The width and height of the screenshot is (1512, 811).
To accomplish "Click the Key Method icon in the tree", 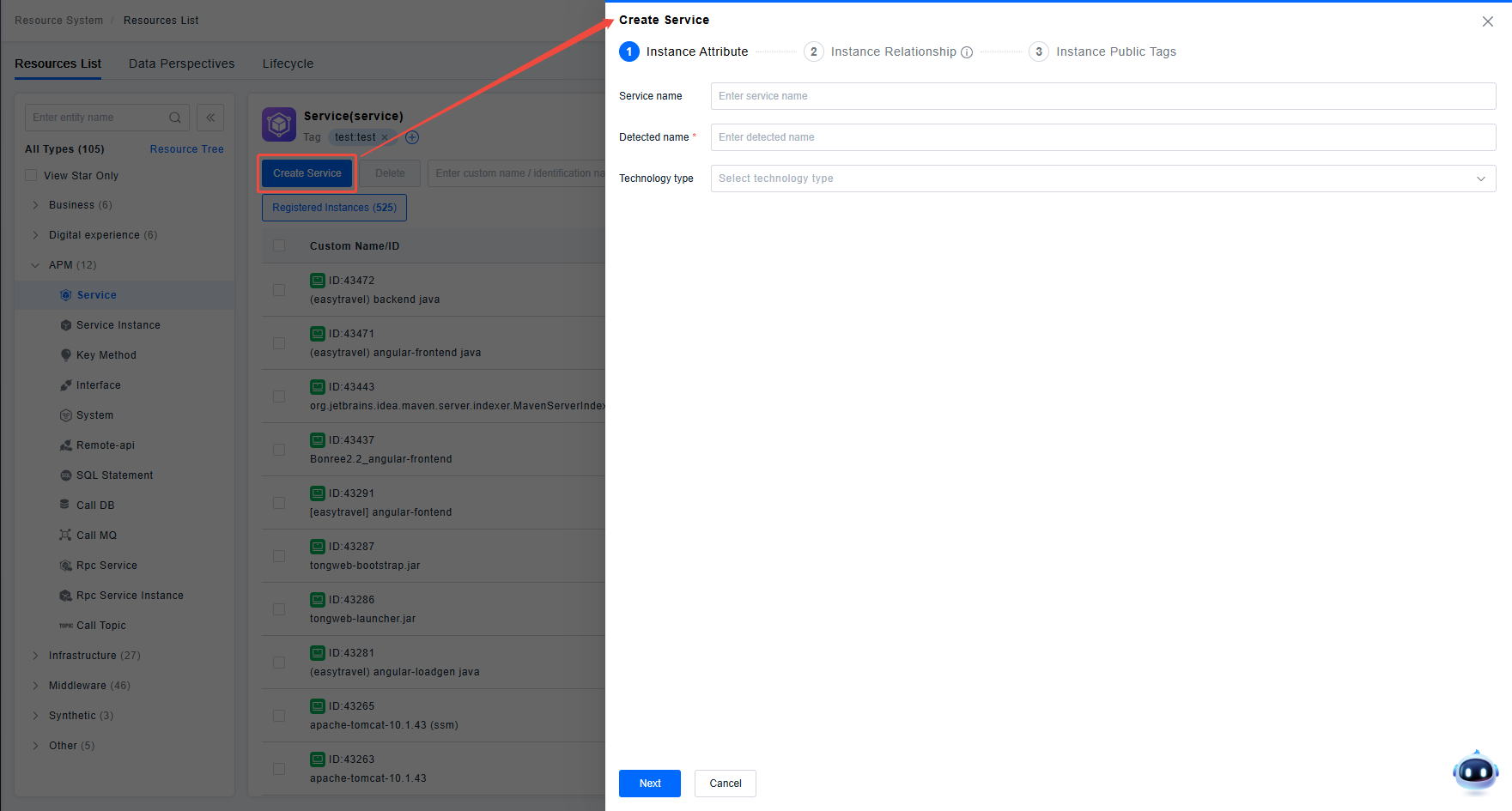I will pos(66,355).
